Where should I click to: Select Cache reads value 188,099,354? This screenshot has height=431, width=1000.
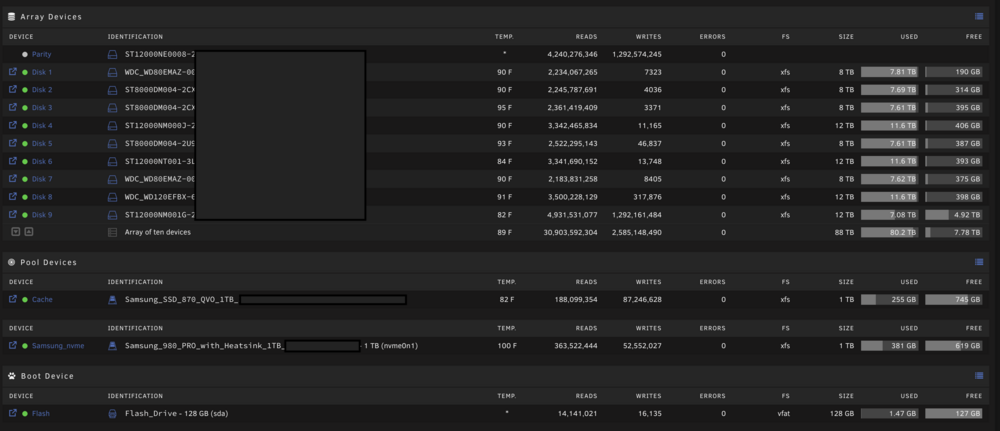[x=576, y=300]
